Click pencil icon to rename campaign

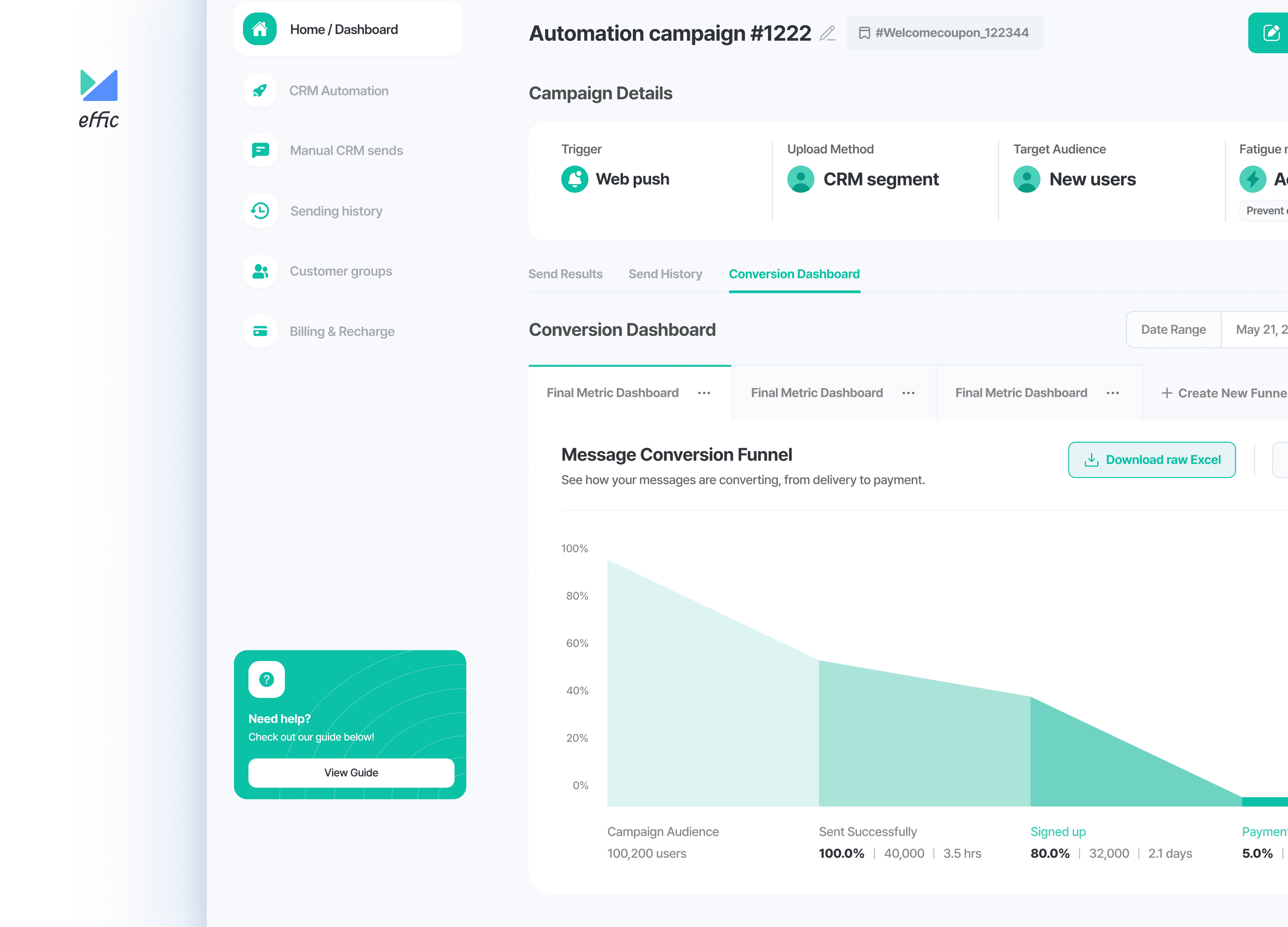(827, 33)
